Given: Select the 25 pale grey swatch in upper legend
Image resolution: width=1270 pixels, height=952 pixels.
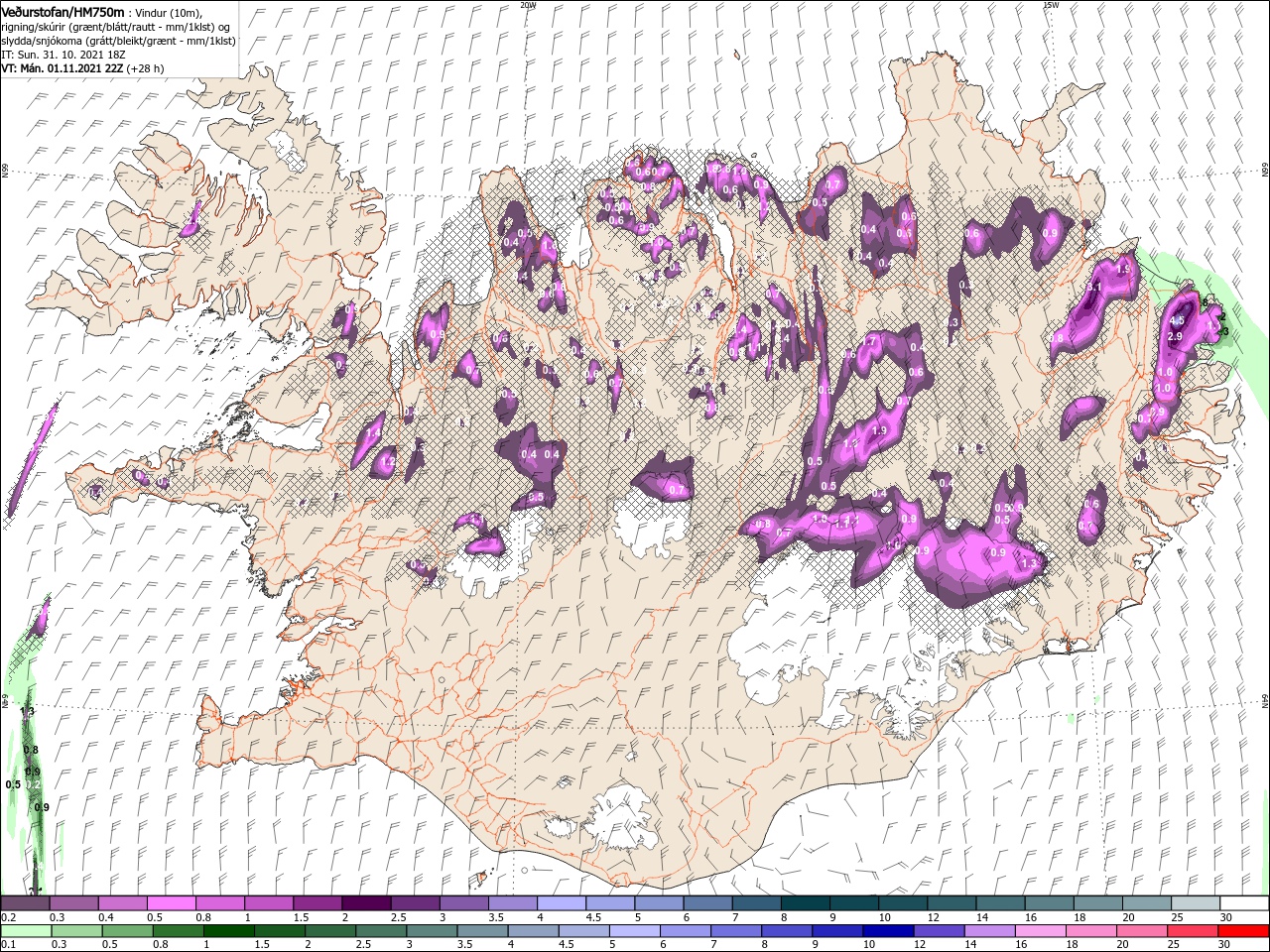Looking at the screenshot, I should (x=1195, y=903).
